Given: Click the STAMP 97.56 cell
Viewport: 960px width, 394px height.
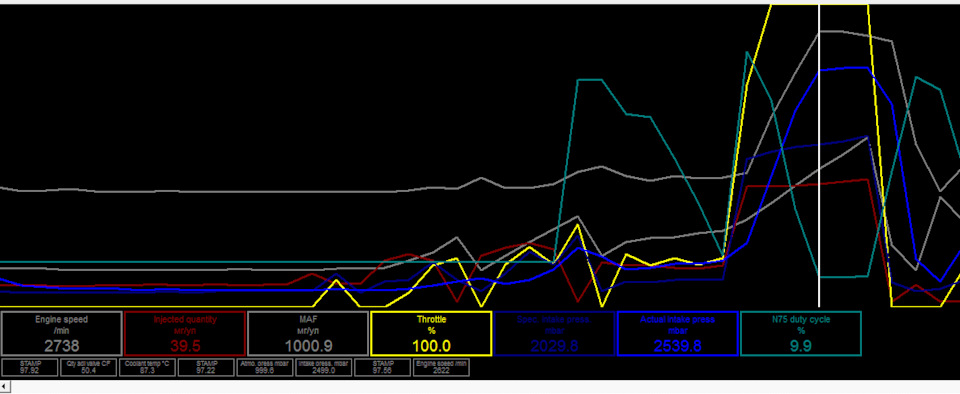Looking at the screenshot, I should (383, 367).
